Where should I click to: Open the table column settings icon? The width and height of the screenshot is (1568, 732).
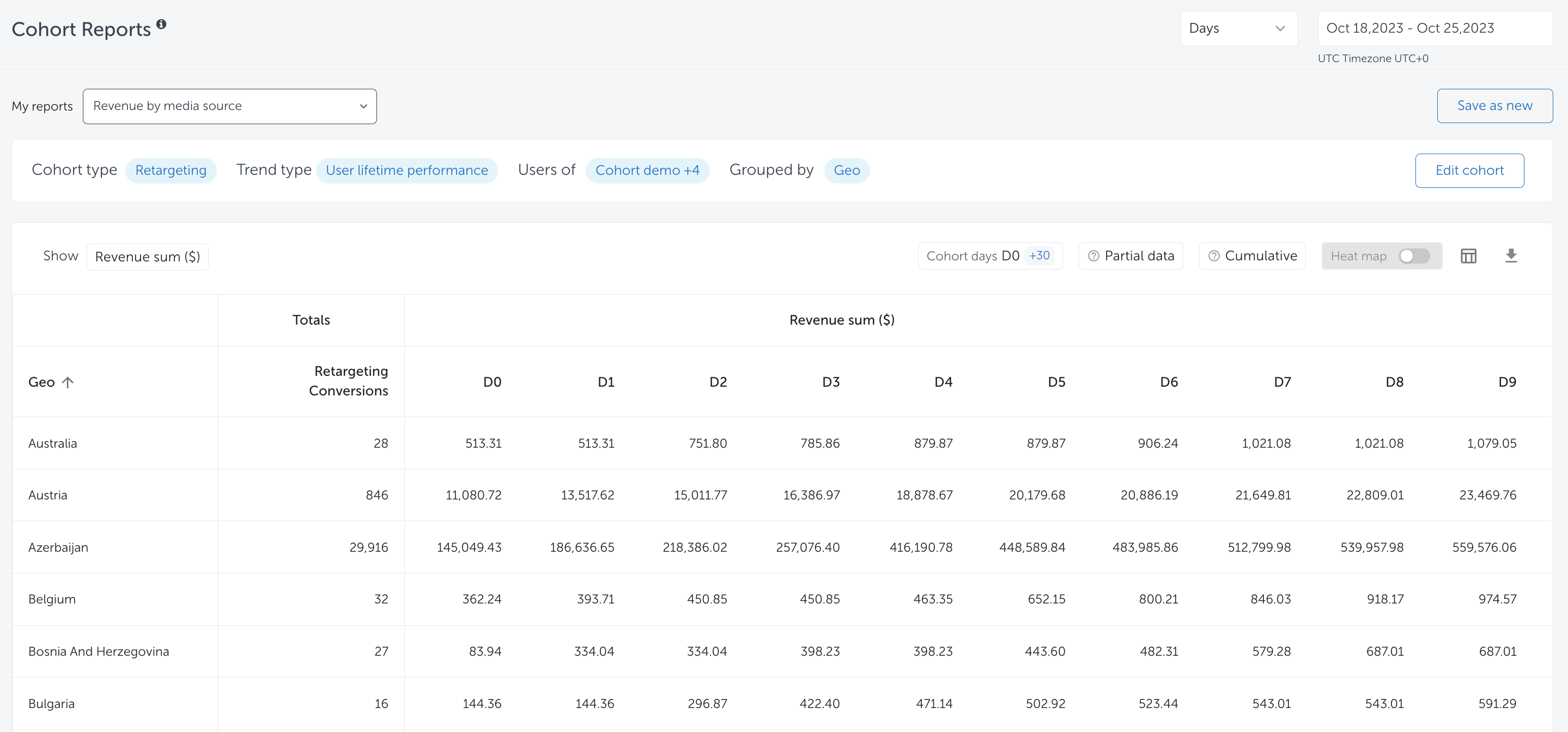pos(1468,256)
